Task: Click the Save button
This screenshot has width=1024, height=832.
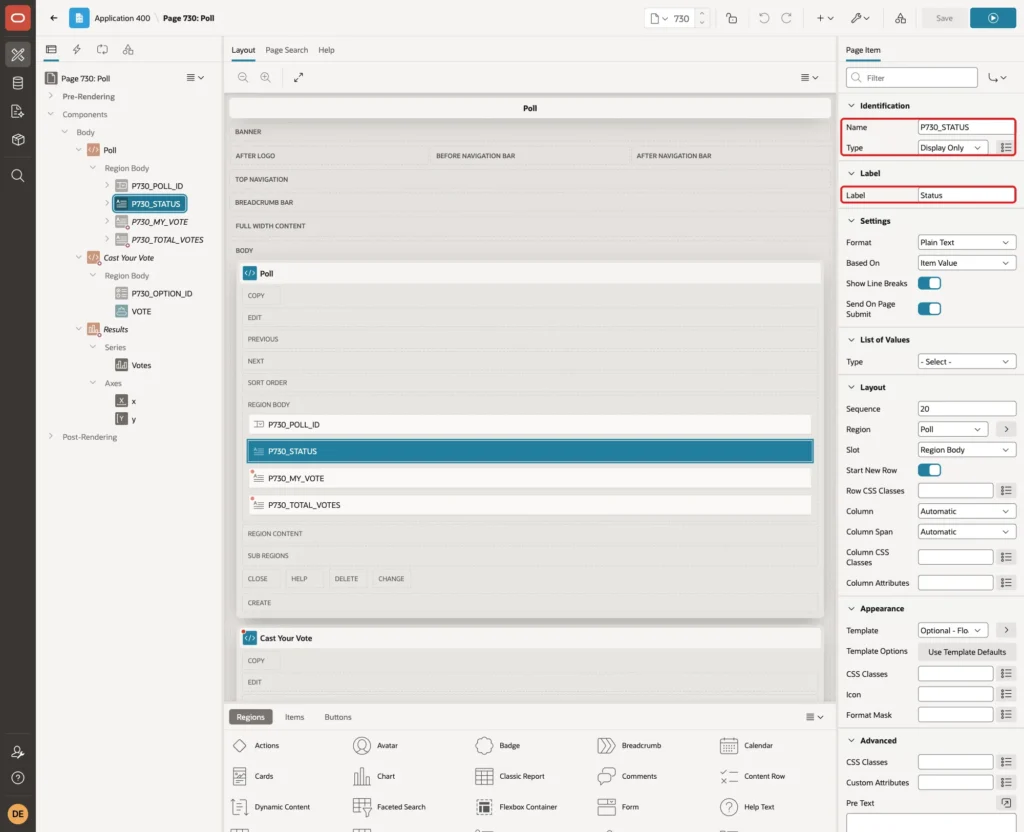Action: 944,18
